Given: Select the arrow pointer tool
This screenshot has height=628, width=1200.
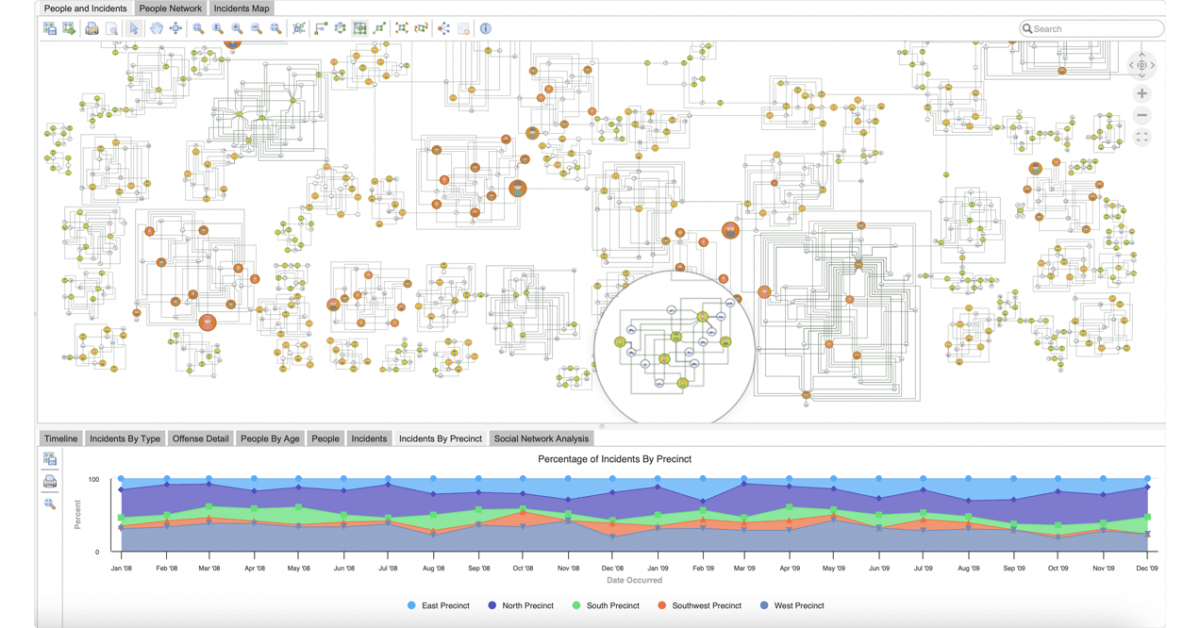Looking at the screenshot, I should point(134,29).
